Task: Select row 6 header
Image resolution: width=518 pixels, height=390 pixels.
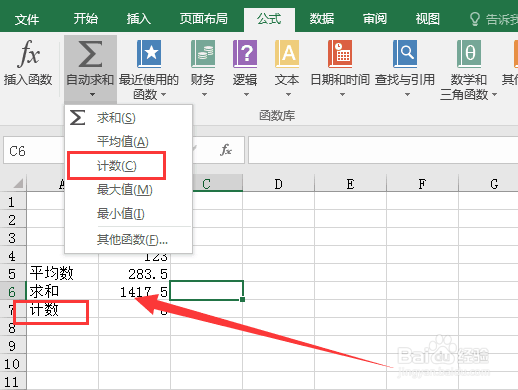Action: (13, 292)
